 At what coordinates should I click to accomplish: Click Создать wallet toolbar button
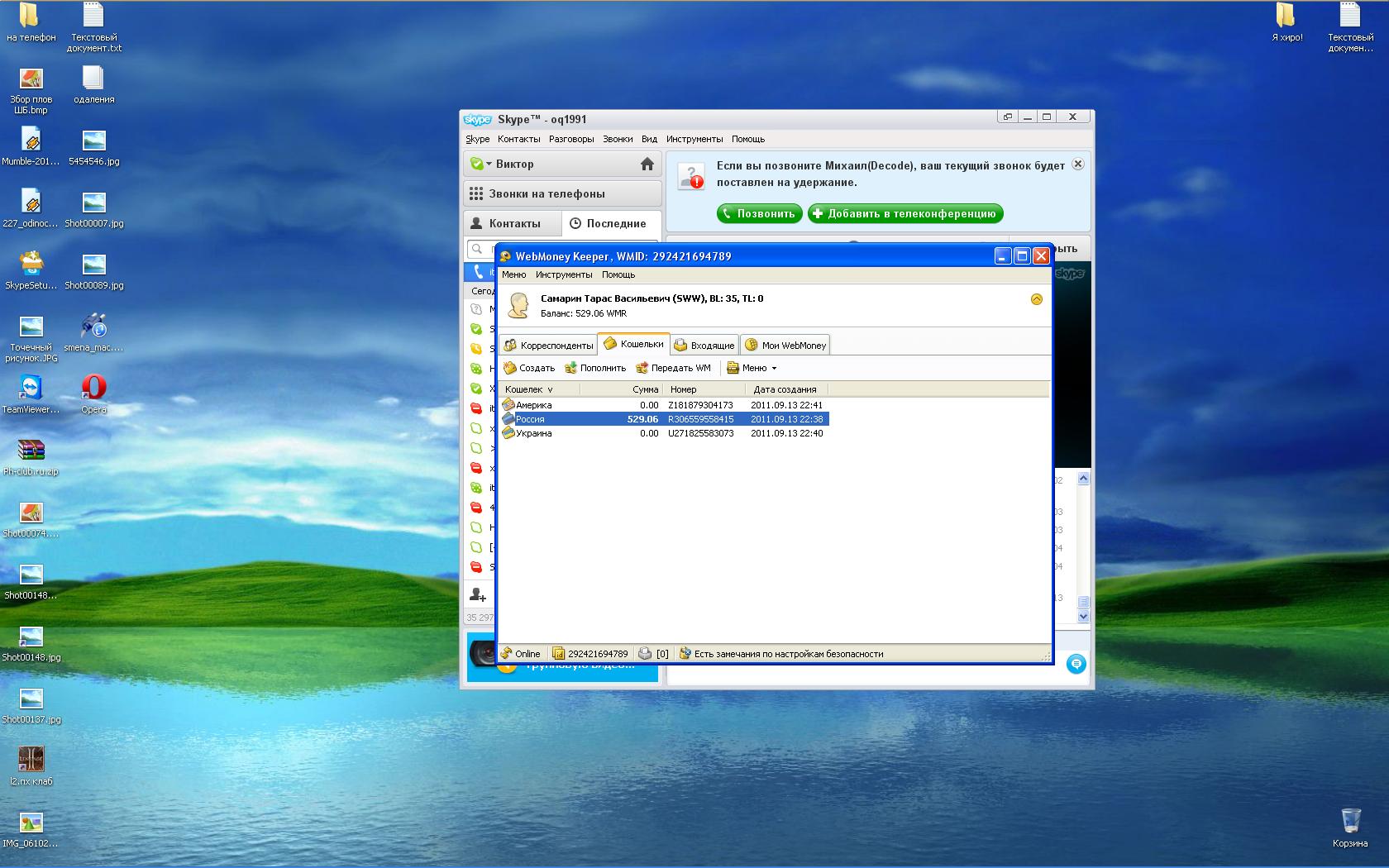pos(529,368)
